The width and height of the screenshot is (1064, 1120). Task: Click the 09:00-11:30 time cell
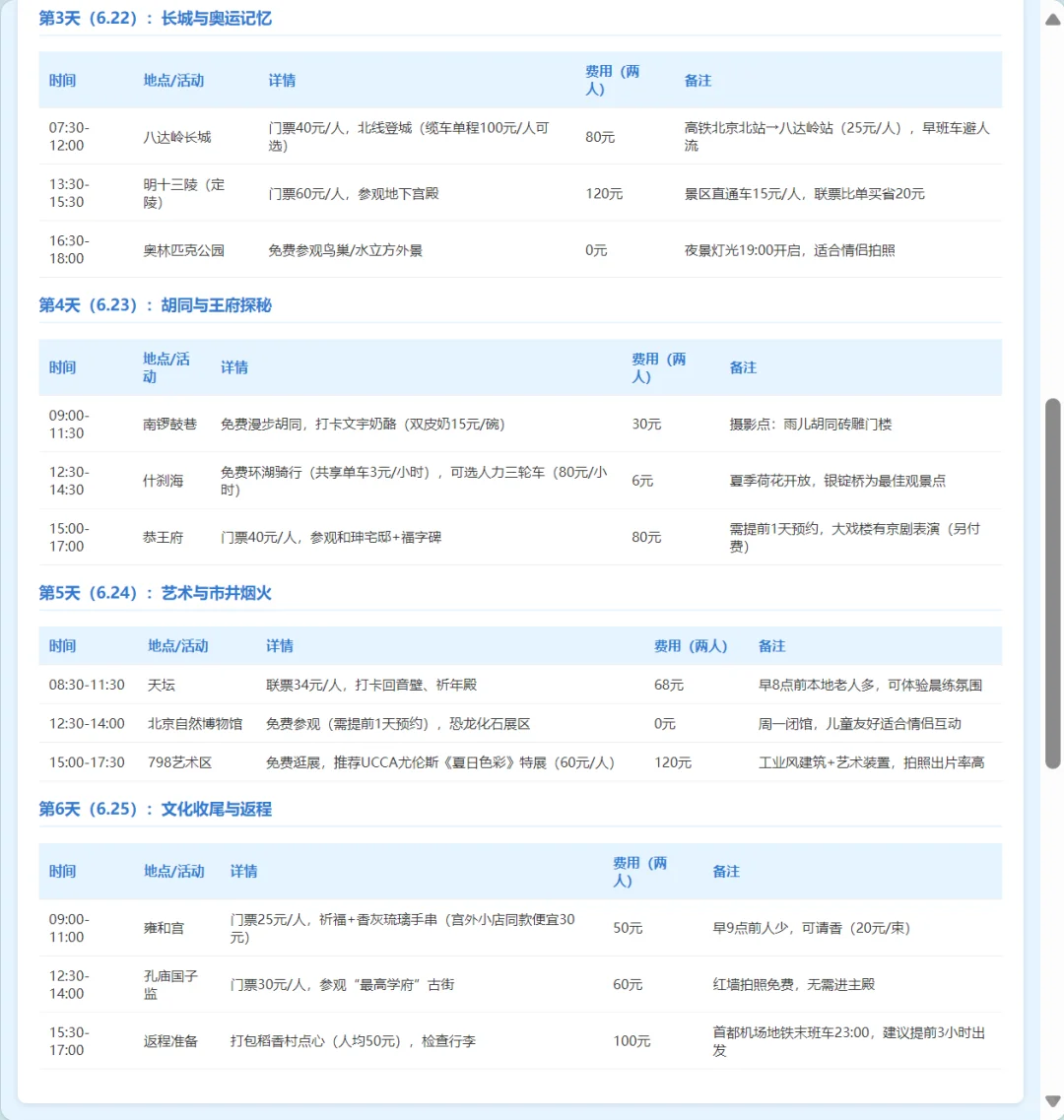69,424
